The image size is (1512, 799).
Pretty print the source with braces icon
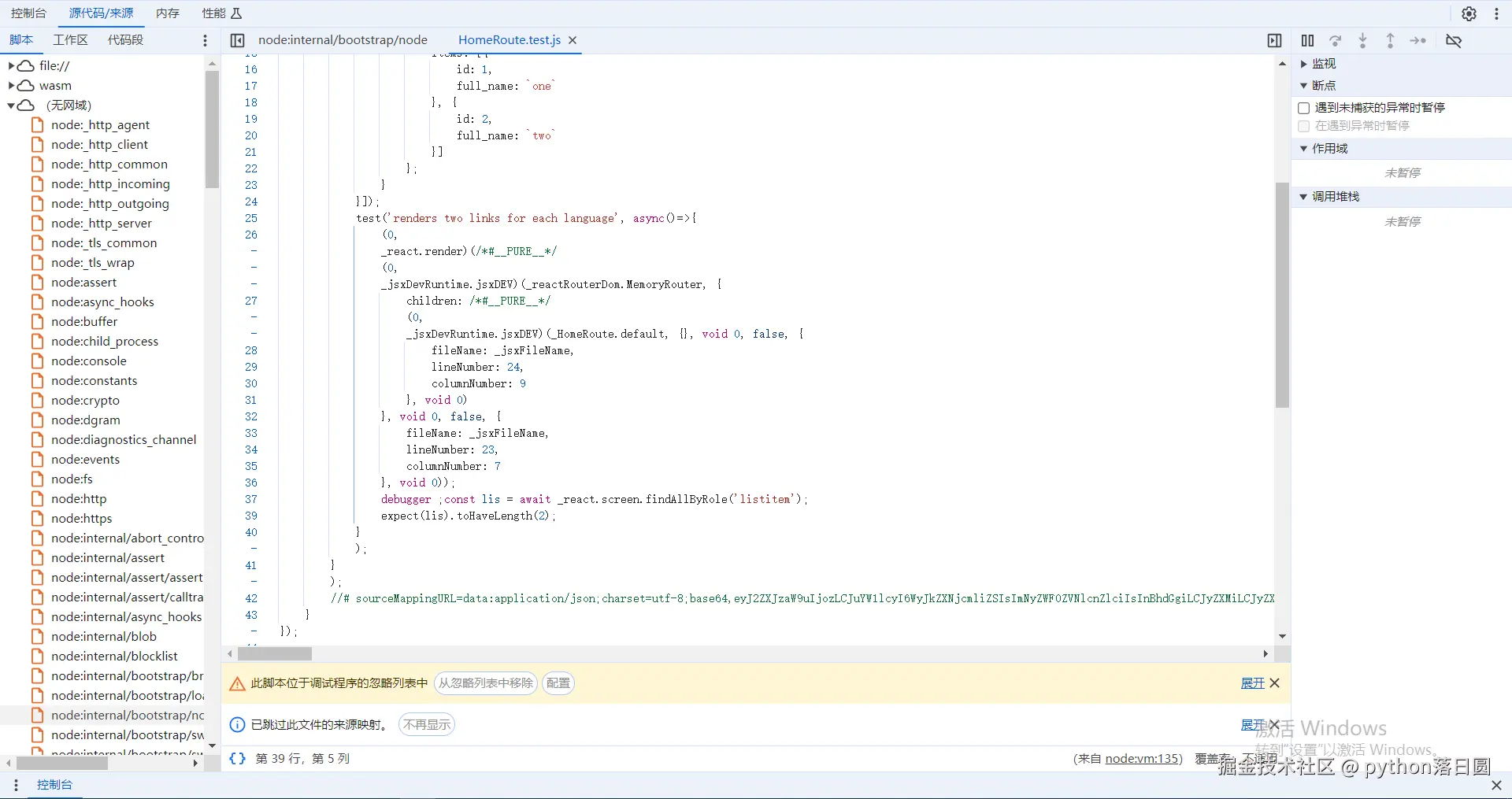coord(237,758)
